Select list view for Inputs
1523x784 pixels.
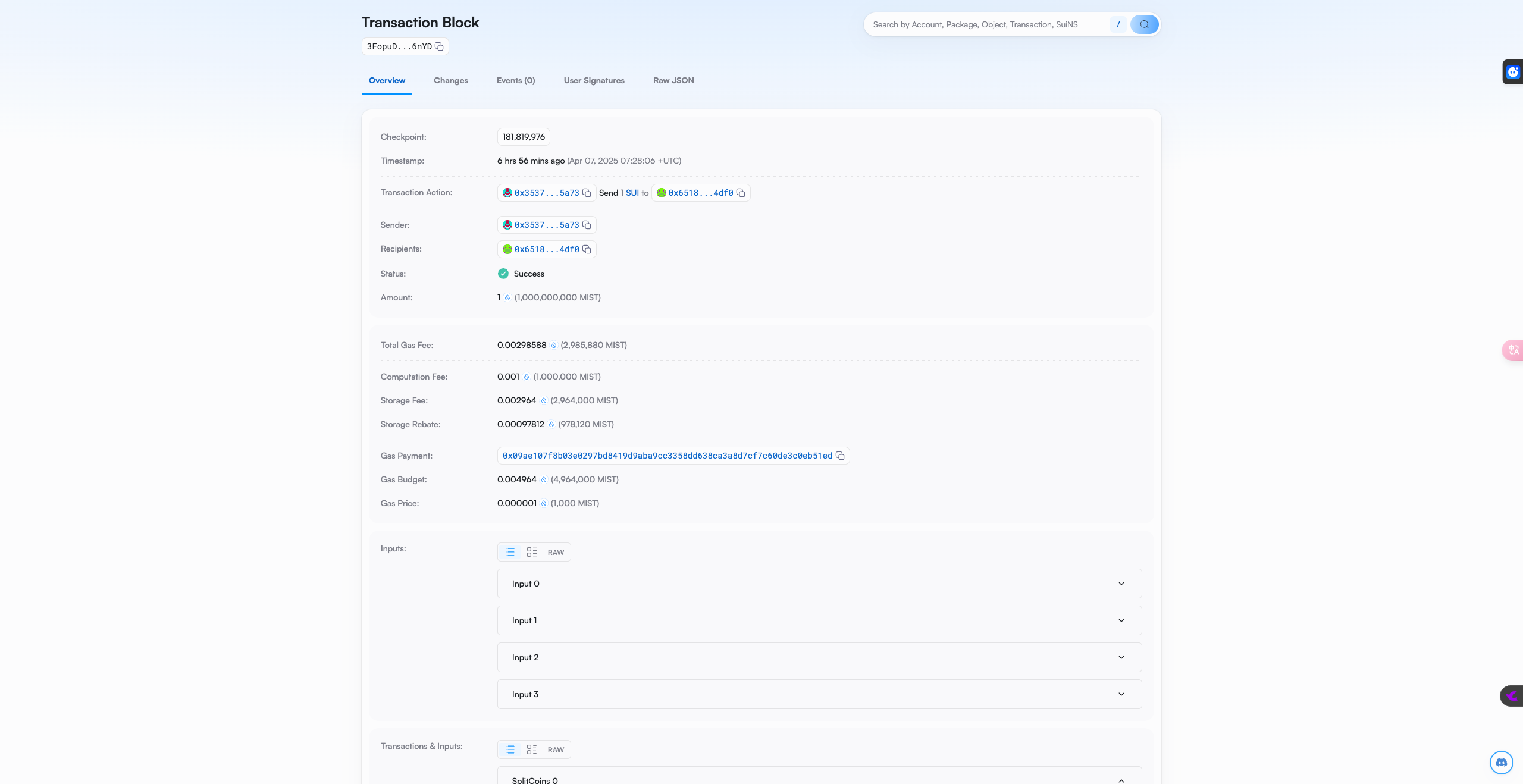tap(510, 552)
